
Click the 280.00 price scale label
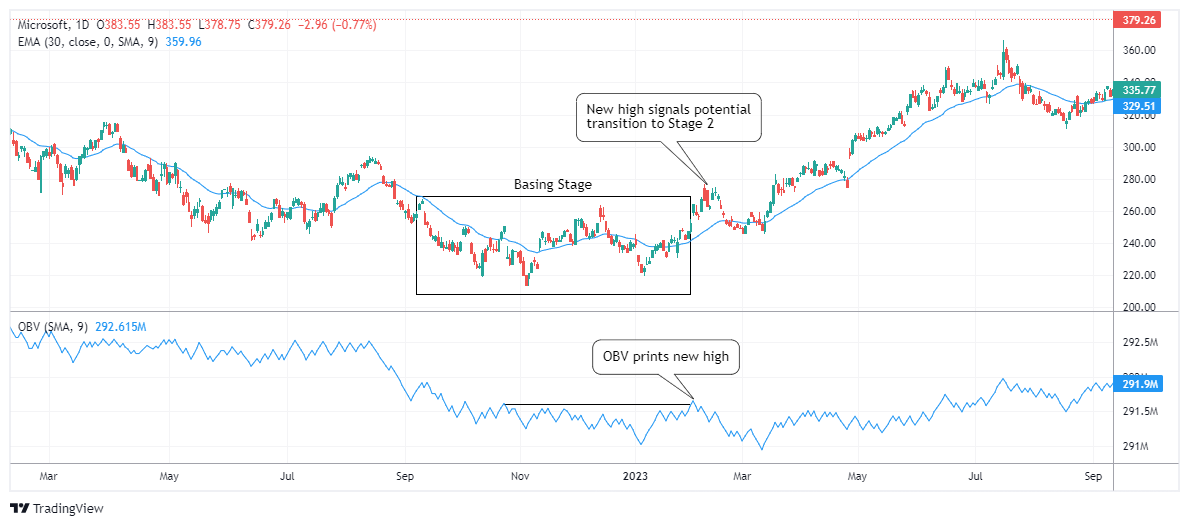click(1139, 180)
